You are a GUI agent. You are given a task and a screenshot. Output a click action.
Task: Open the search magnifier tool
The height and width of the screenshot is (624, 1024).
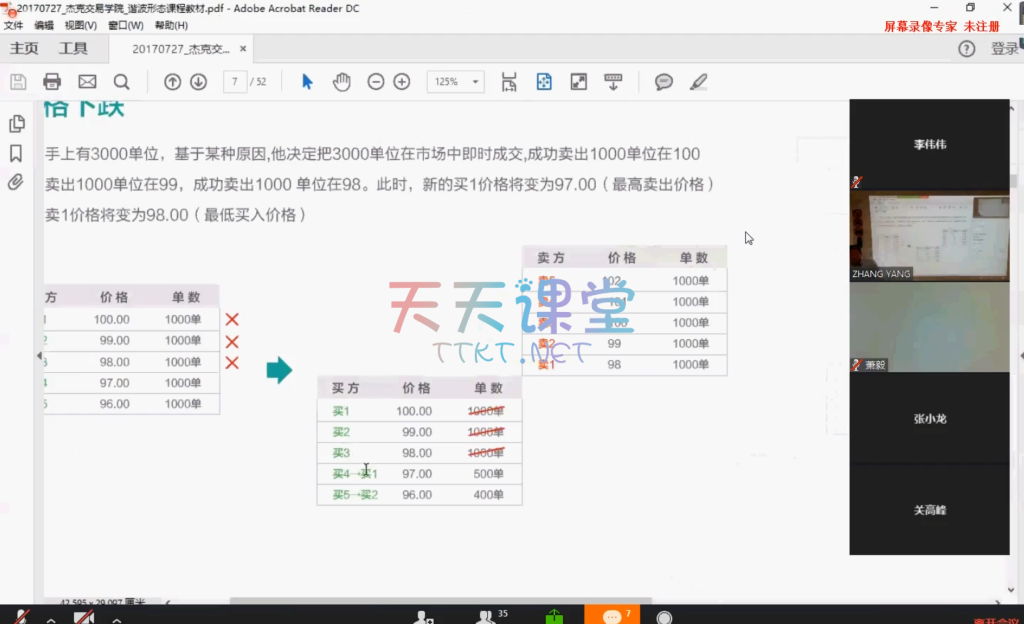(121, 82)
